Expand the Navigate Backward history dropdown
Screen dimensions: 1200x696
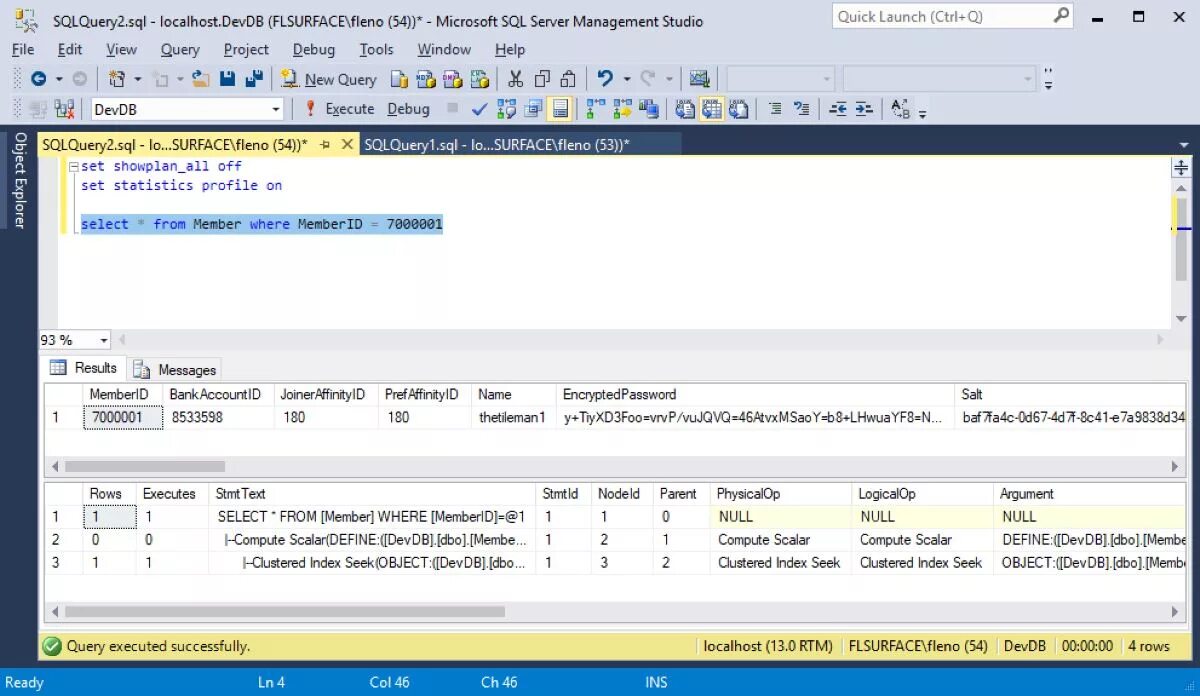click(59, 79)
